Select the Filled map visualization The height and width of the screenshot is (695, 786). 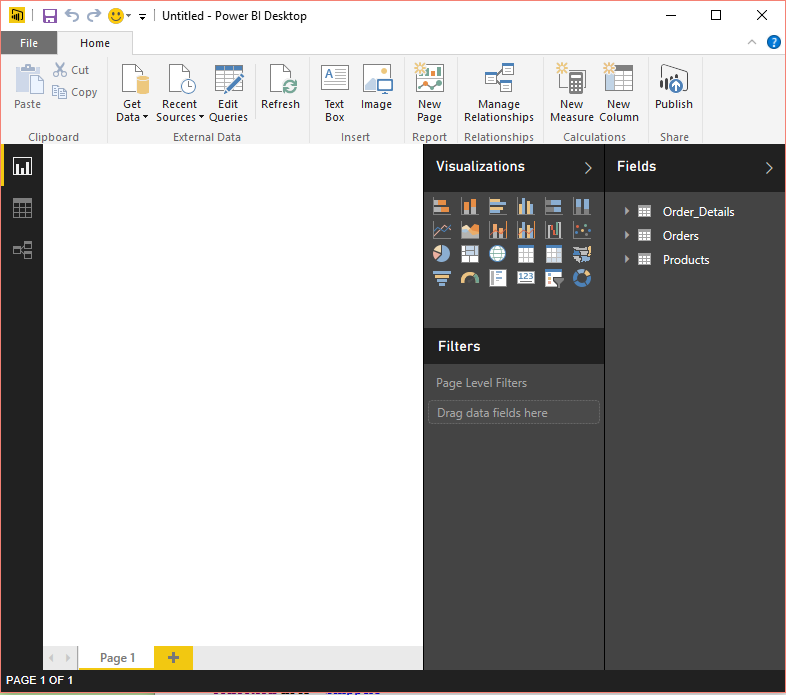pyautogui.click(x=581, y=254)
